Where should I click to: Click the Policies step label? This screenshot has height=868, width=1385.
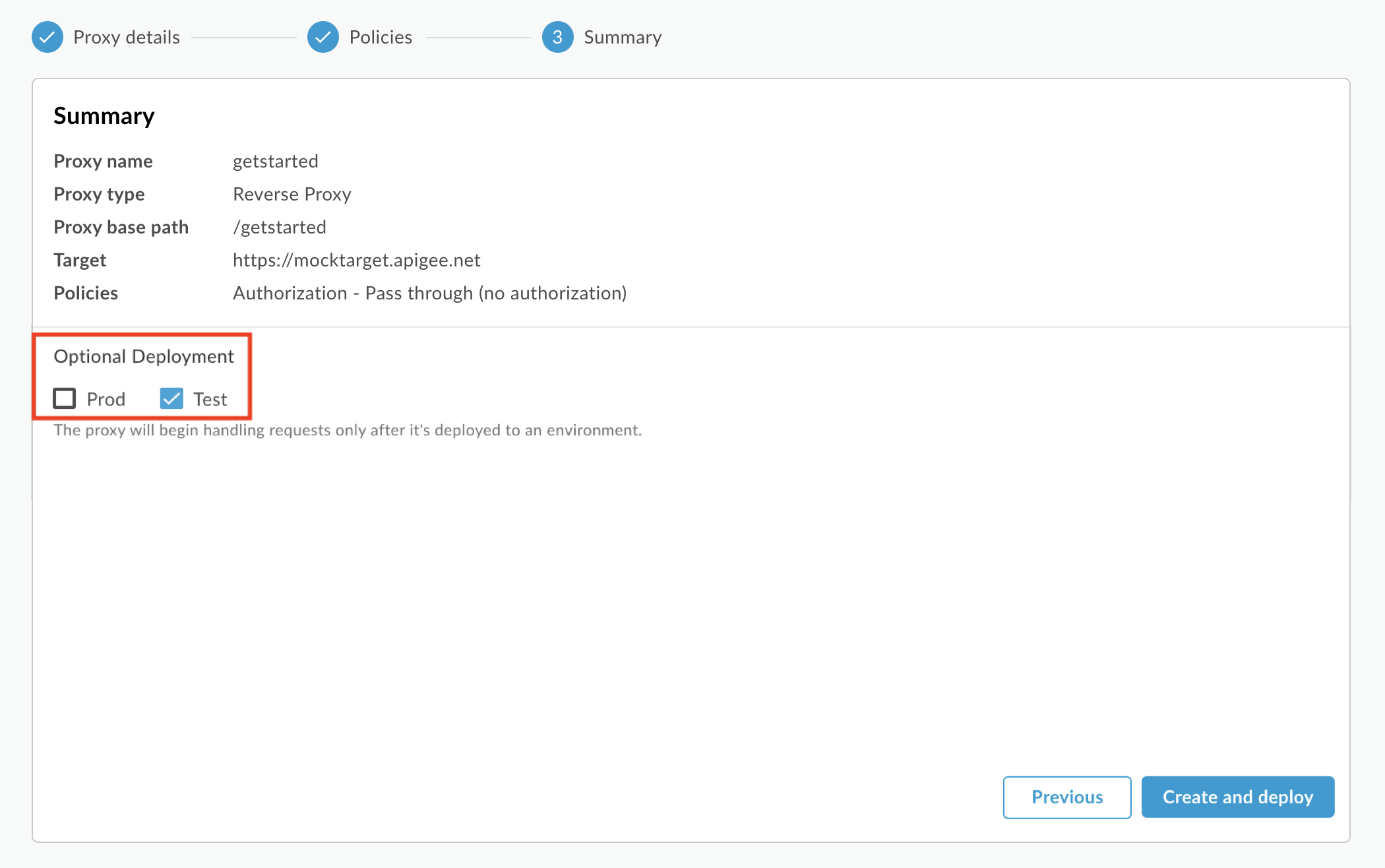click(x=380, y=37)
